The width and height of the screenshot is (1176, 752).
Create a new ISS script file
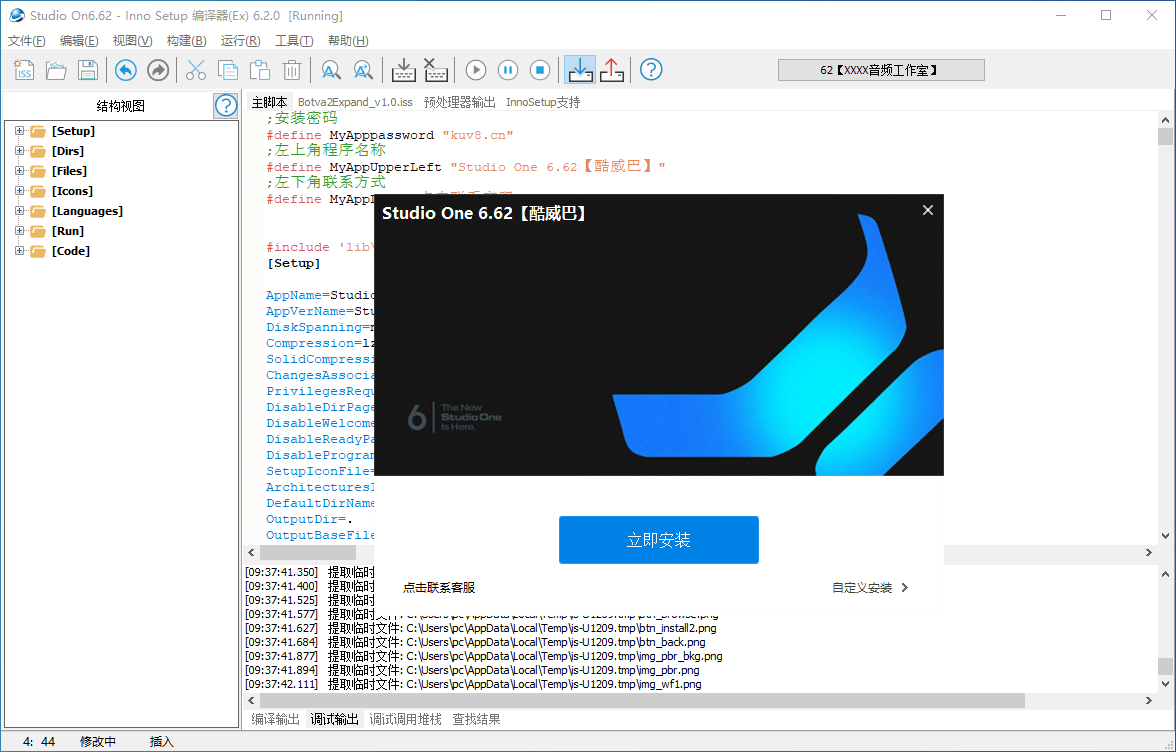[24, 70]
